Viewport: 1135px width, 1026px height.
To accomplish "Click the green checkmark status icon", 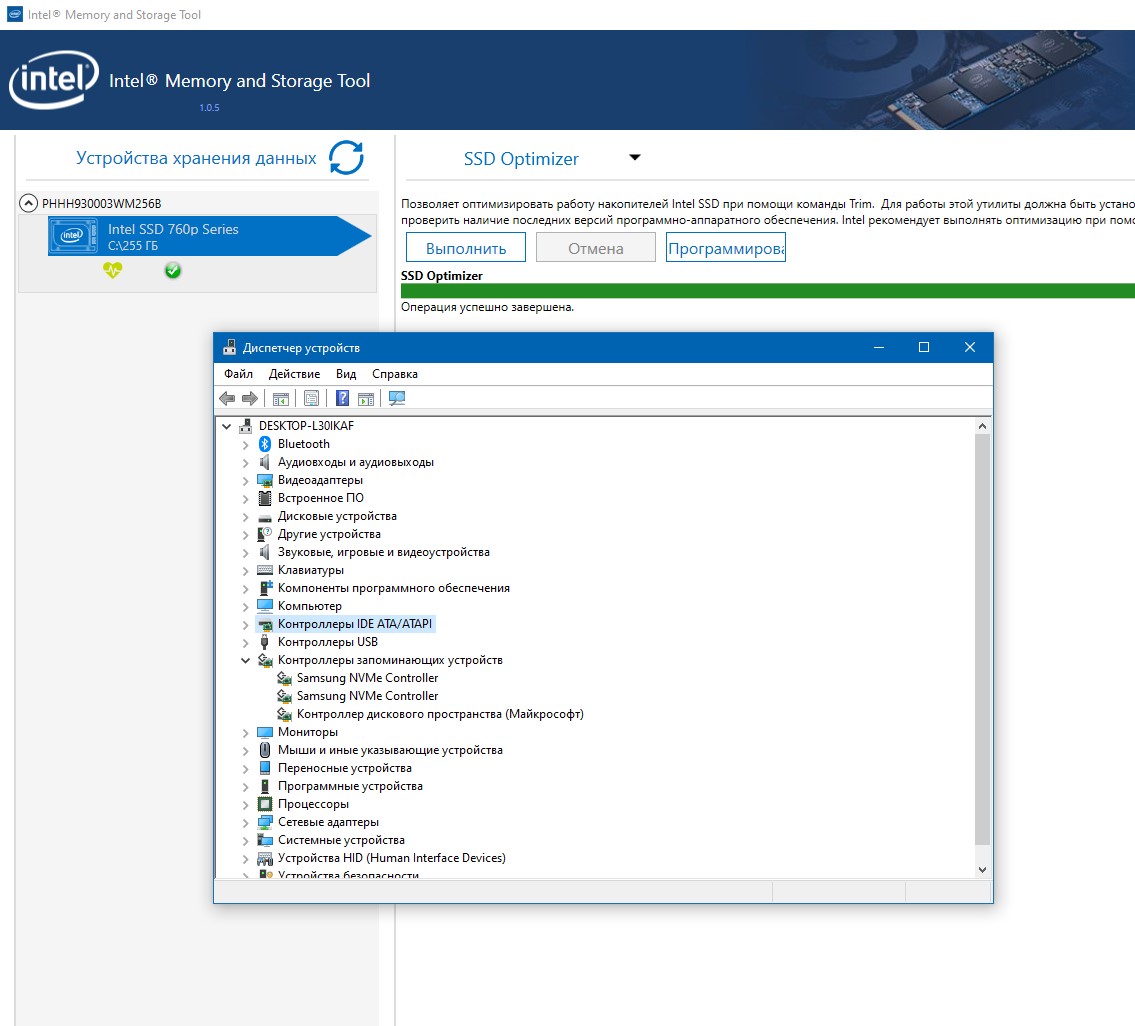I will tap(172, 271).
